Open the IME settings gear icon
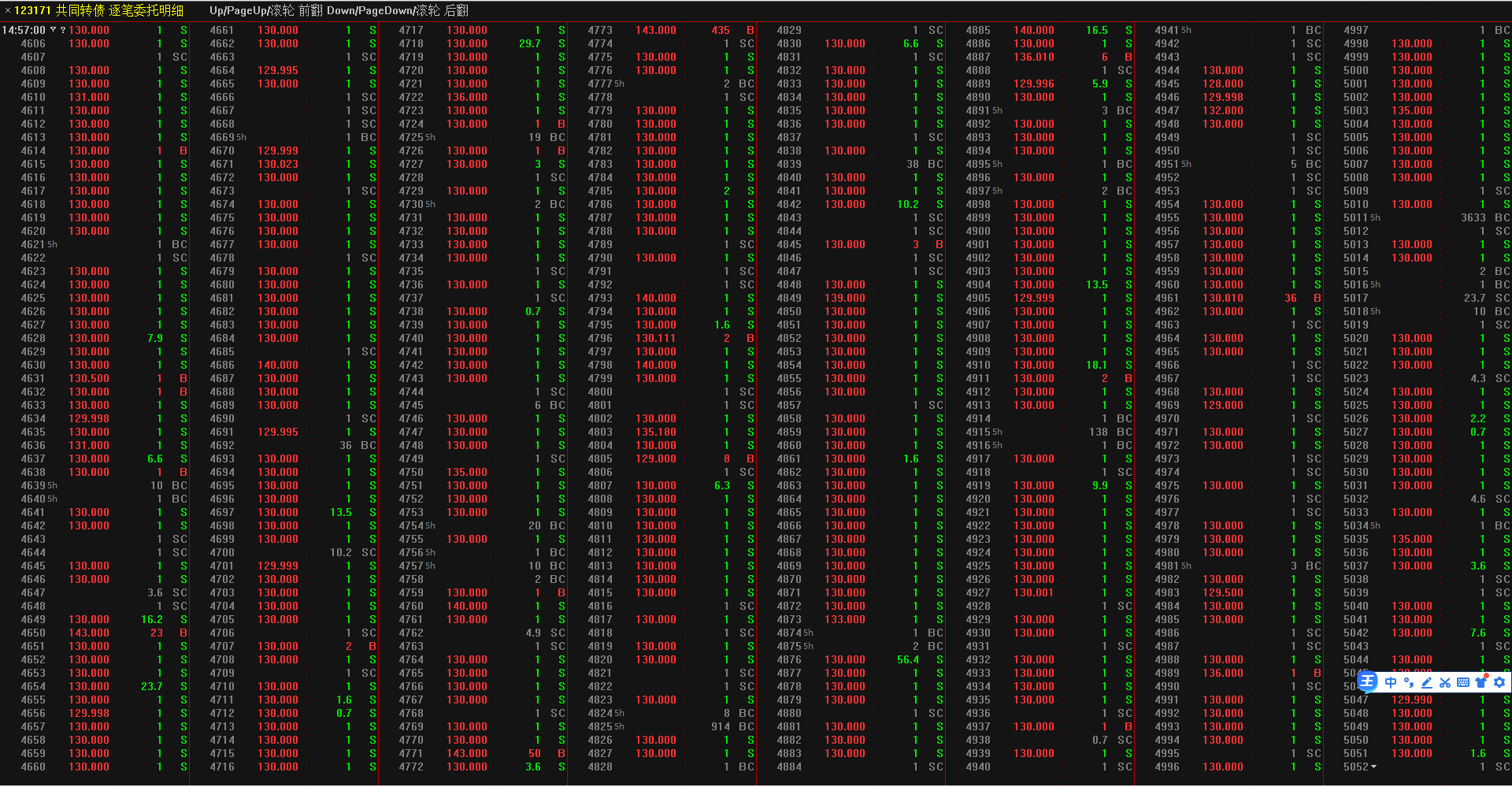1512x787 pixels. point(1499,683)
